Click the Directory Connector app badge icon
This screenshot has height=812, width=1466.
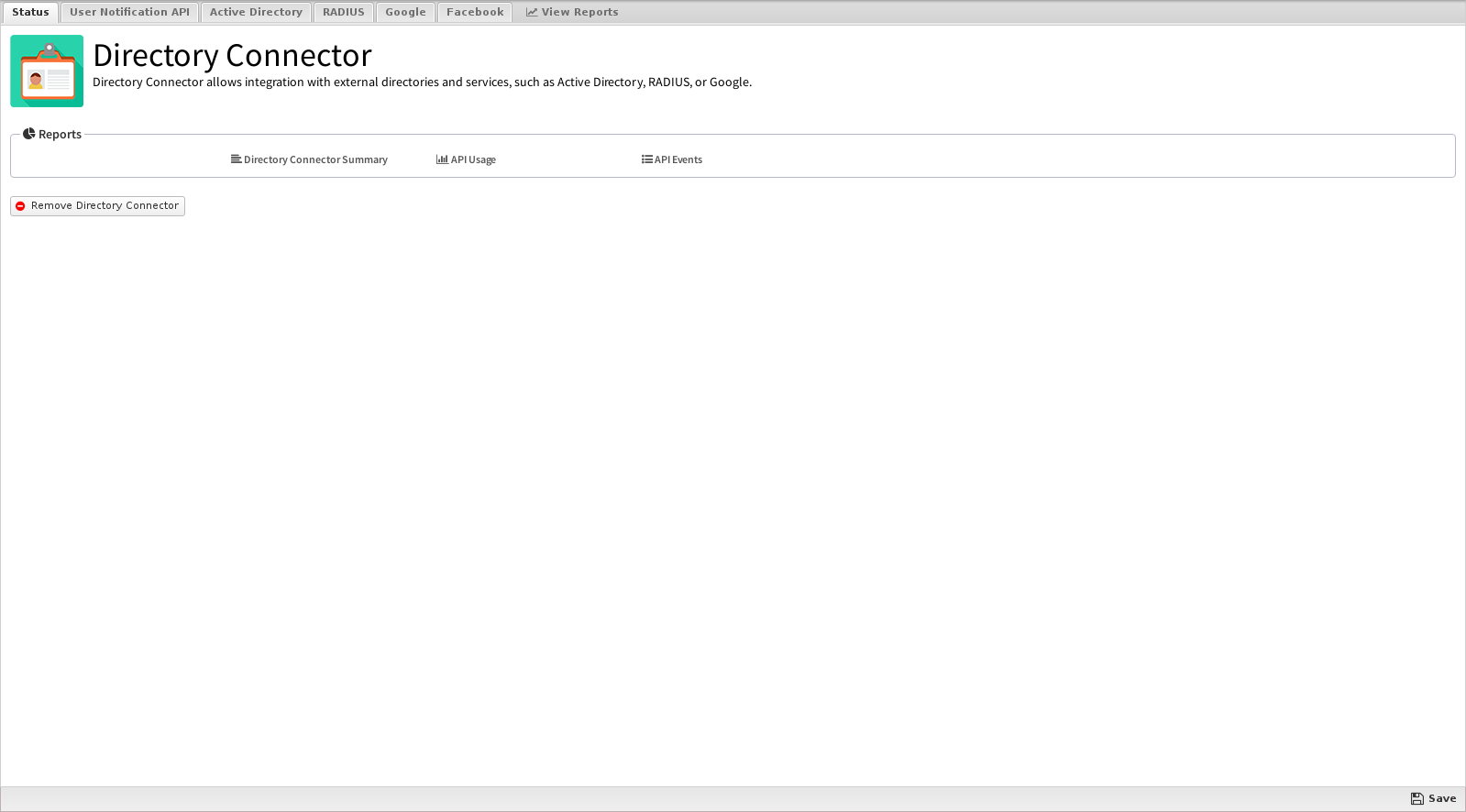(x=47, y=71)
